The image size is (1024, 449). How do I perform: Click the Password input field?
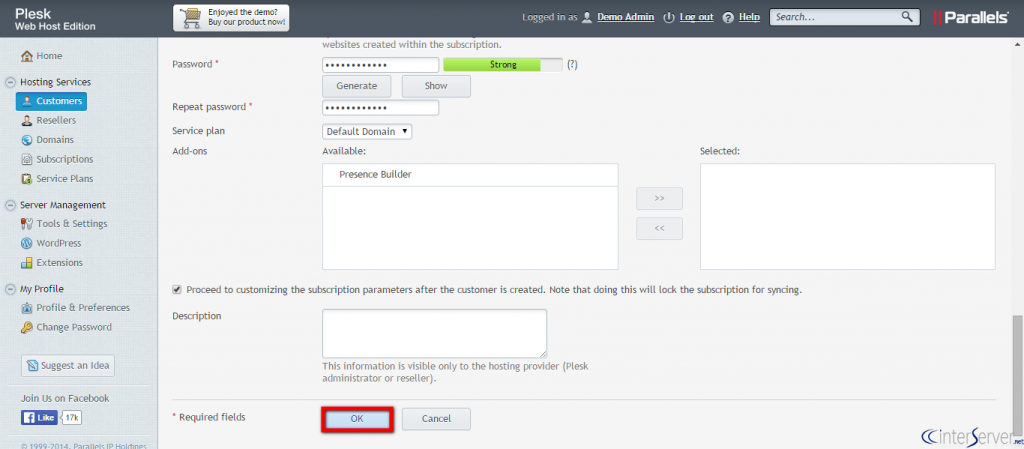coord(381,65)
